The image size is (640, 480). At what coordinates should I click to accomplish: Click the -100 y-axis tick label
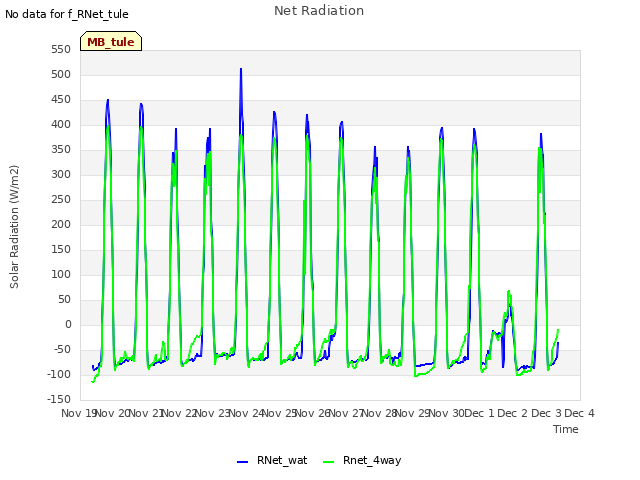tap(59, 374)
